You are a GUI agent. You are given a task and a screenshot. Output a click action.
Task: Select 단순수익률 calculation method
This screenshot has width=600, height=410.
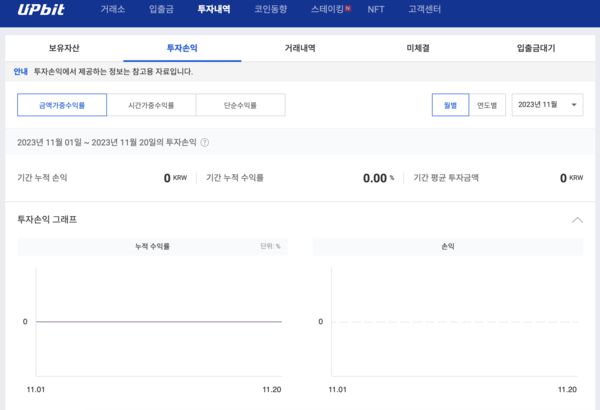[x=240, y=105]
